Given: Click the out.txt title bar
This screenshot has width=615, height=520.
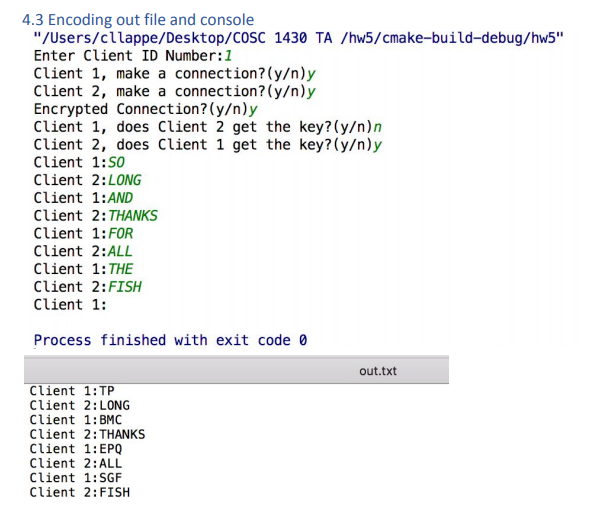Looking at the screenshot, I should (x=237, y=371).
